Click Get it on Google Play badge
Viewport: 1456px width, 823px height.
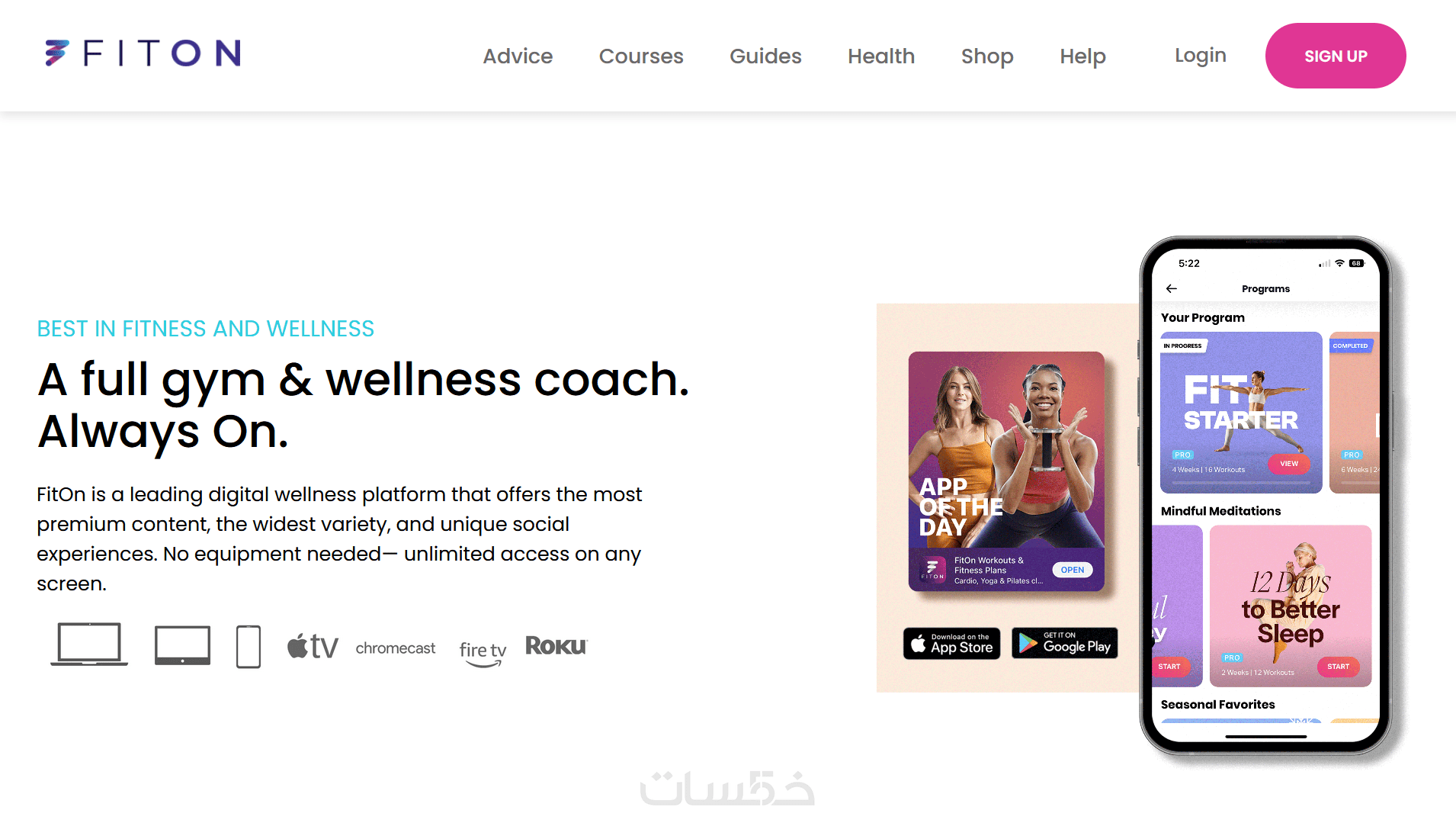(x=1065, y=643)
